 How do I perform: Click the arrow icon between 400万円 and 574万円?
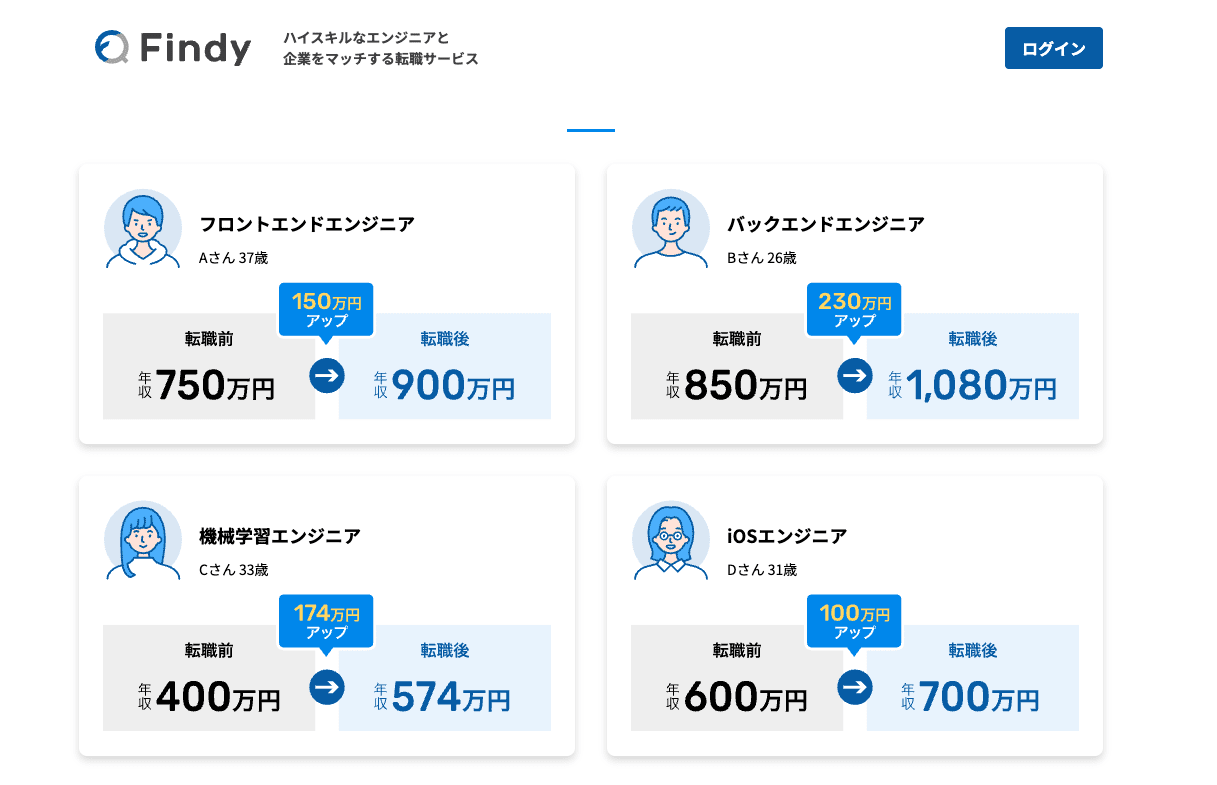point(327,688)
